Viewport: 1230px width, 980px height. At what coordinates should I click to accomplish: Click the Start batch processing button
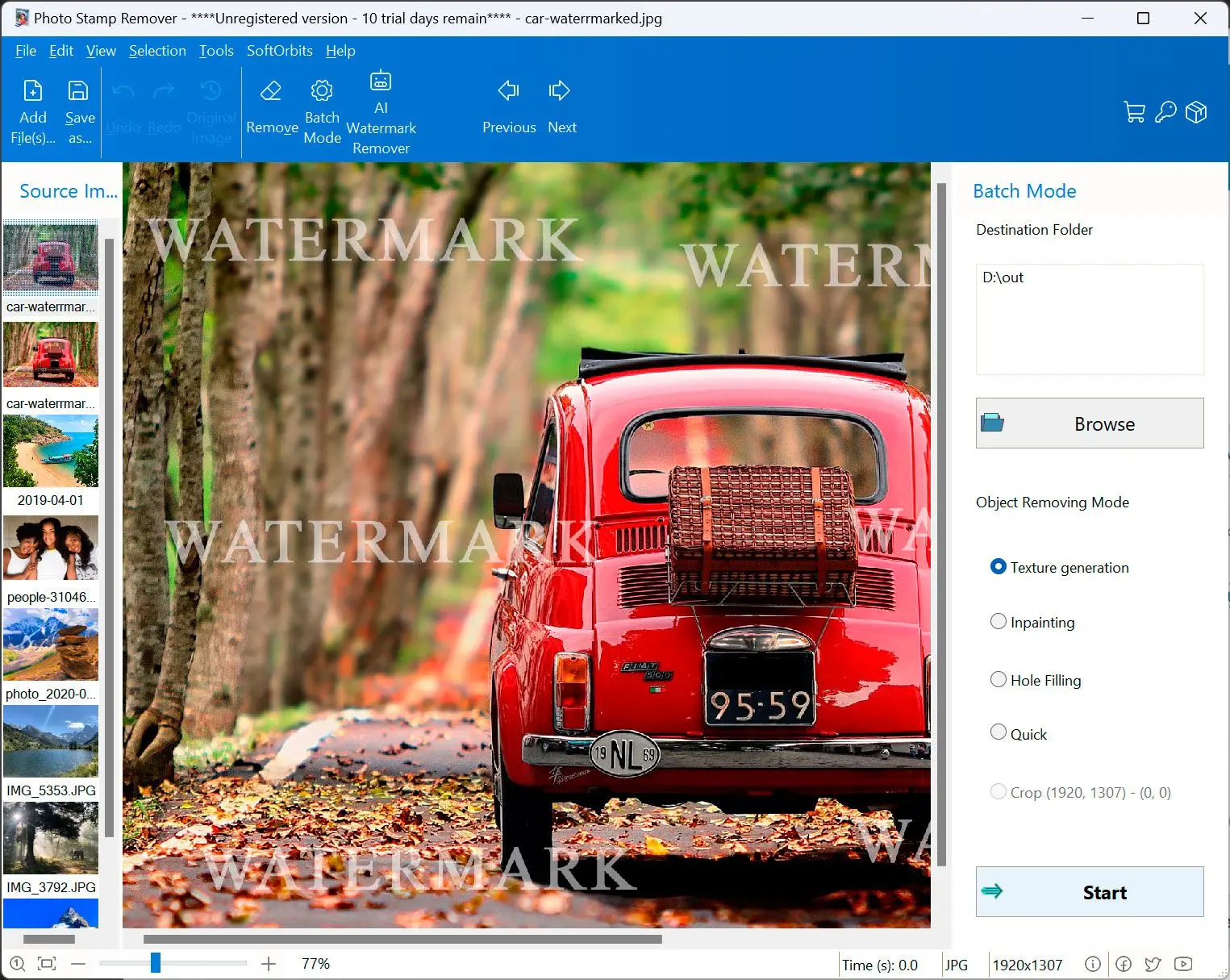[1090, 892]
